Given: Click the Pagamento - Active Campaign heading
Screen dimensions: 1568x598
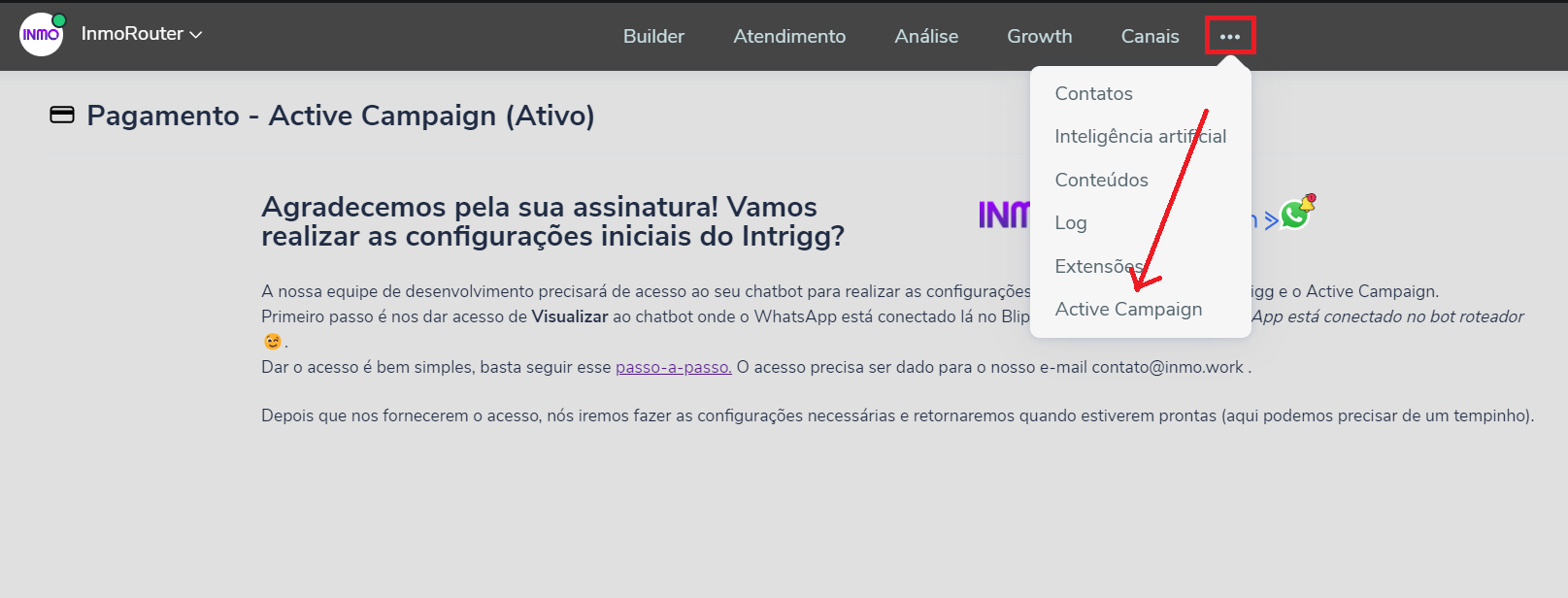Looking at the screenshot, I should tap(341, 116).
